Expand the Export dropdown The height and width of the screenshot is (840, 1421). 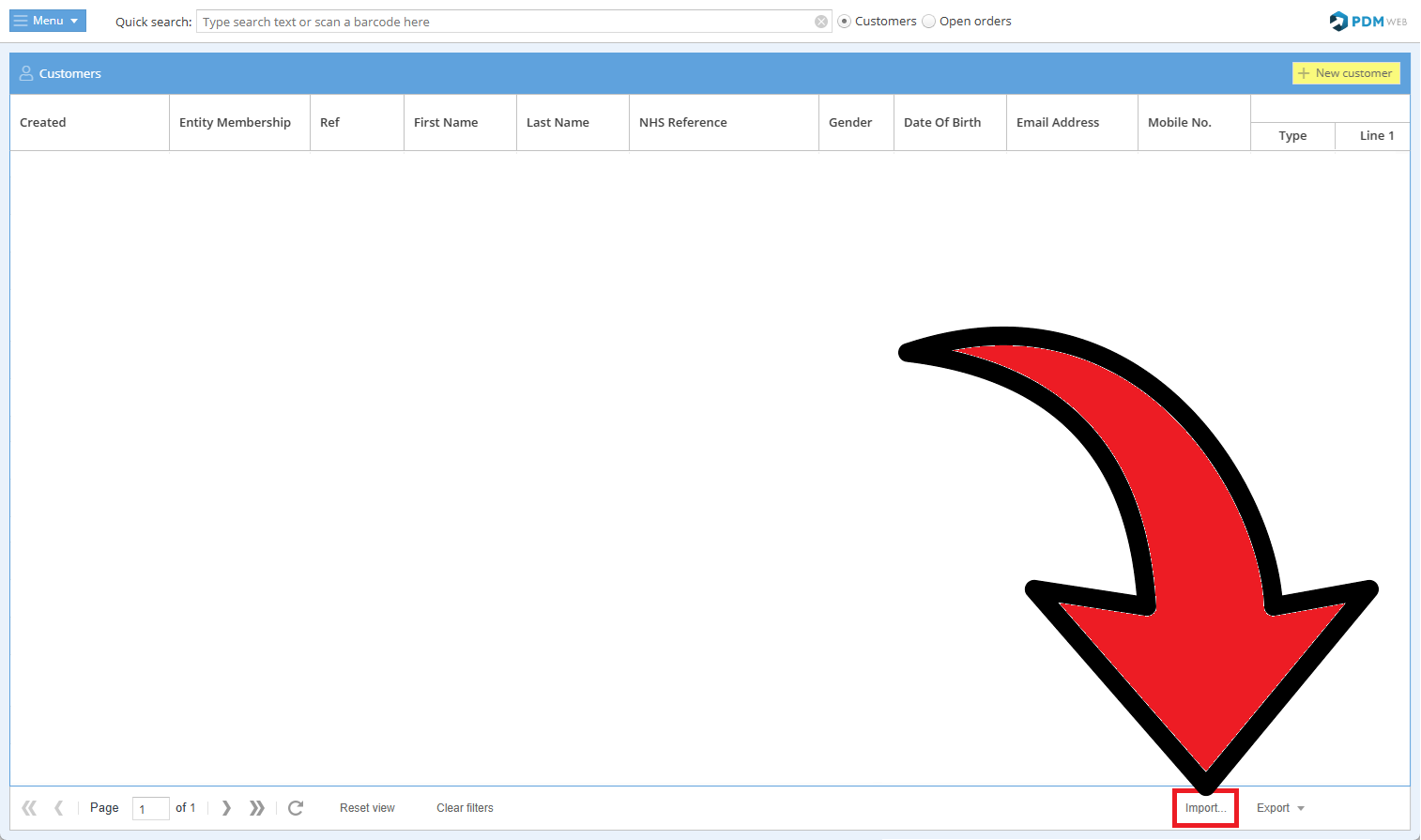pos(1280,808)
